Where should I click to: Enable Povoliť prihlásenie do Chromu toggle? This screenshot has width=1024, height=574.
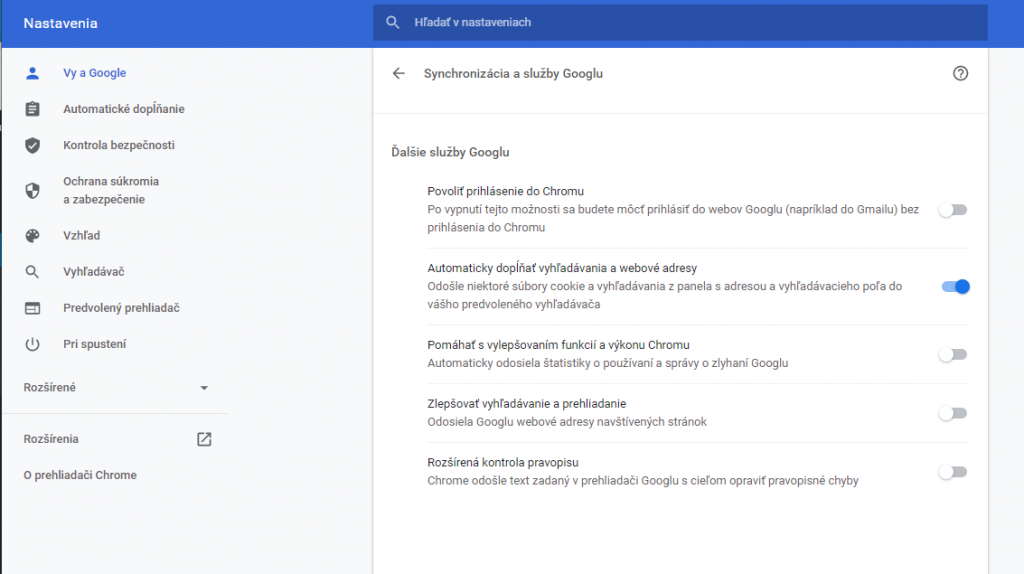coord(953,210)
